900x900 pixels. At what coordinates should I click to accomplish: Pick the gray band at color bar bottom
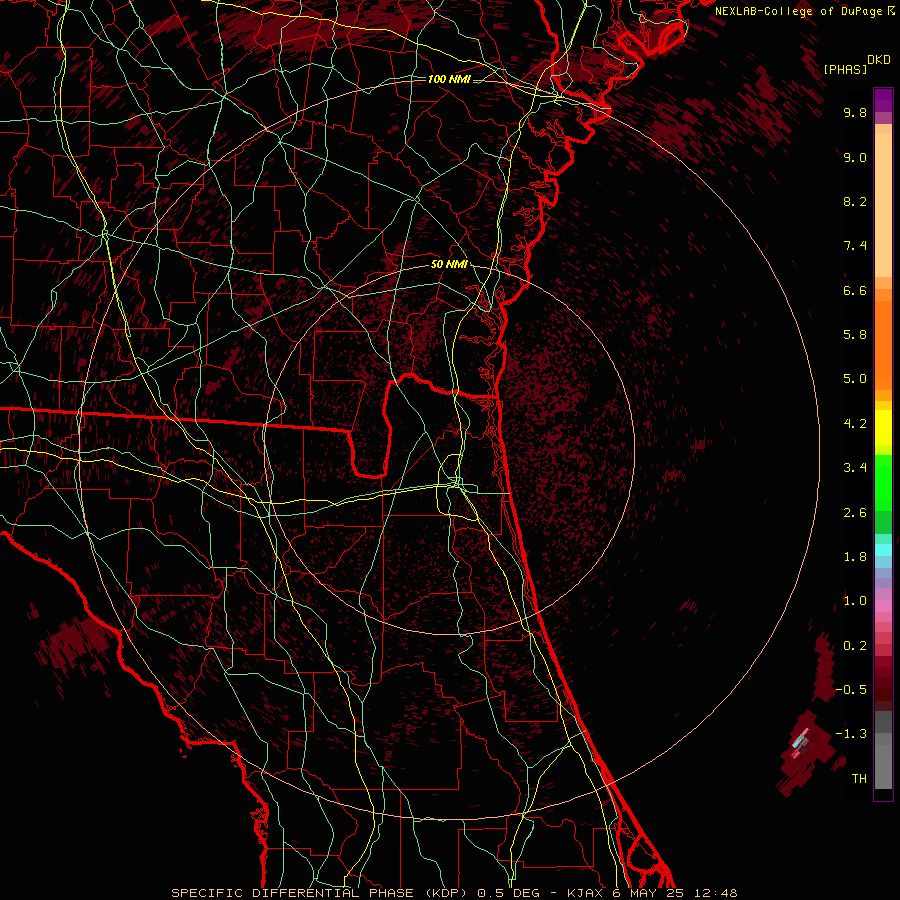(883, 766)
